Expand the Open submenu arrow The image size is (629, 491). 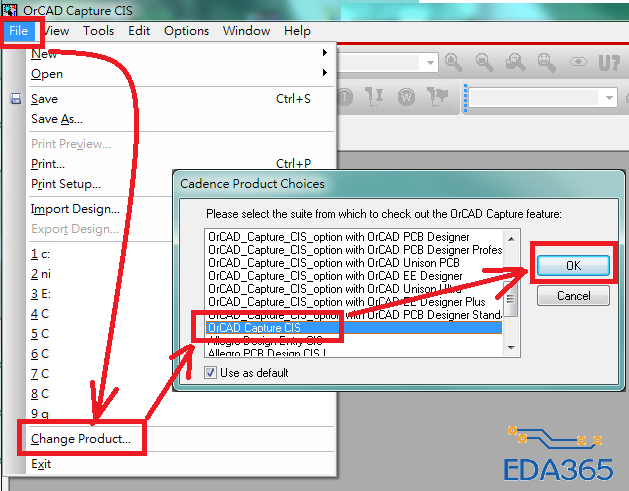325,73
